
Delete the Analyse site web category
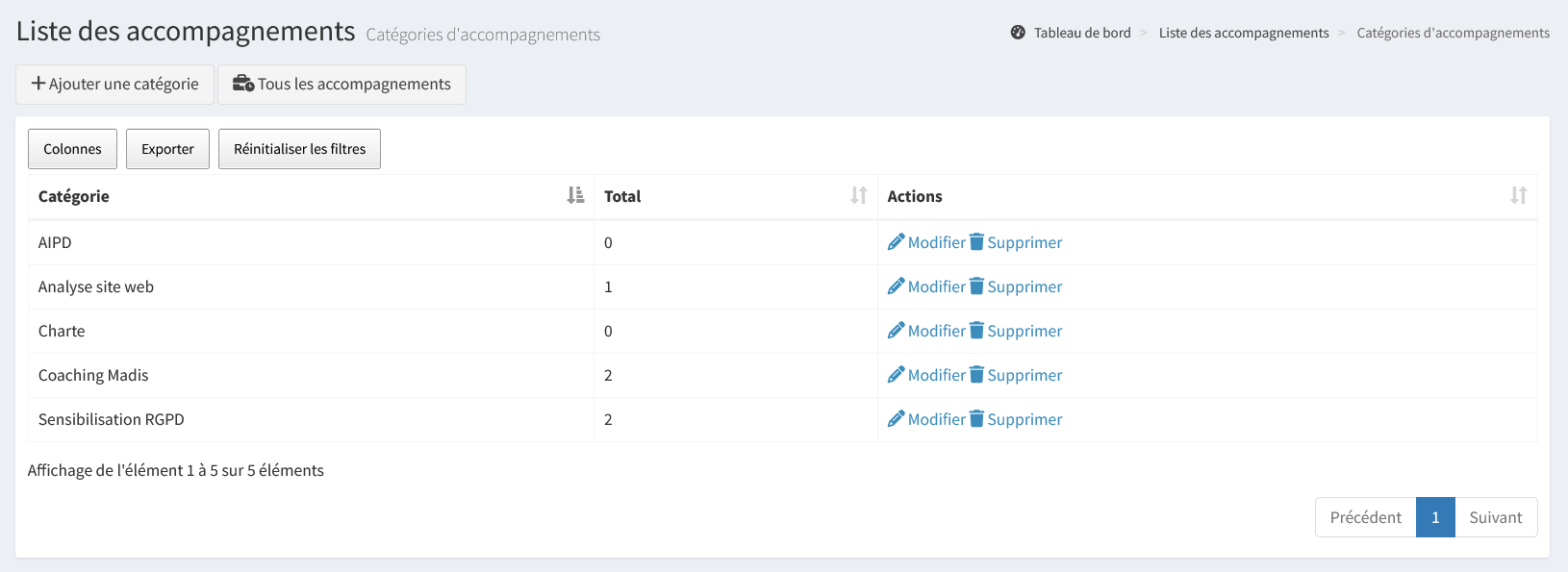coord(1016,286)
